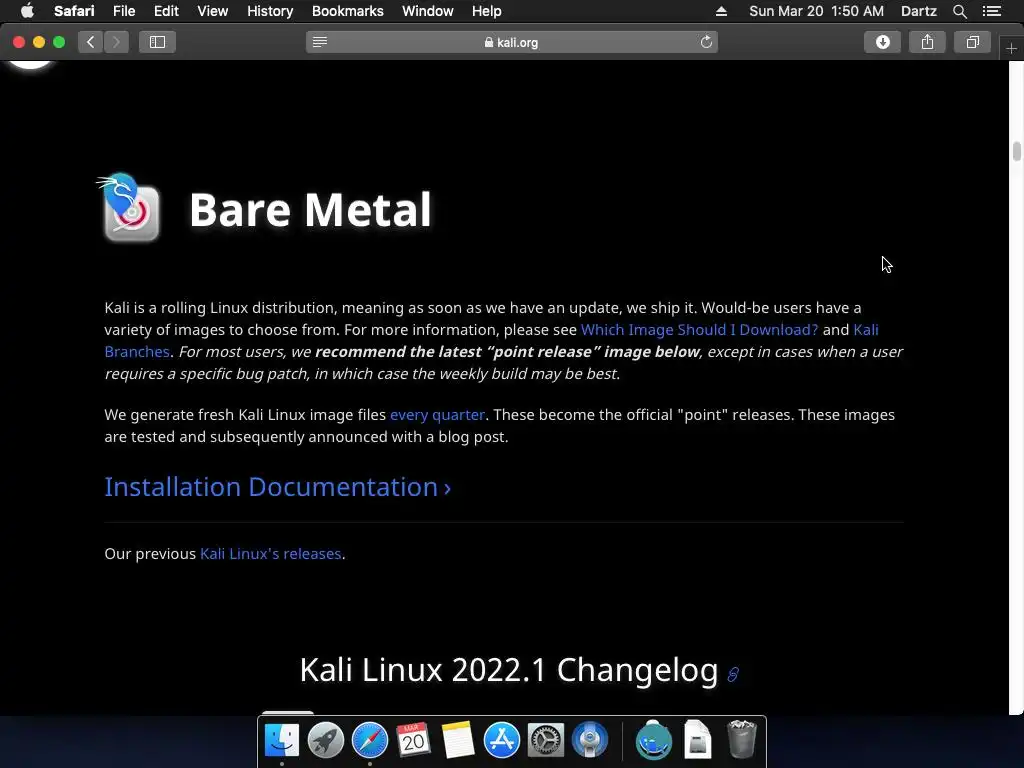1024x768 pixels.
Task: Go forward with Safari's forward arrow
Action: coord(116,42)
